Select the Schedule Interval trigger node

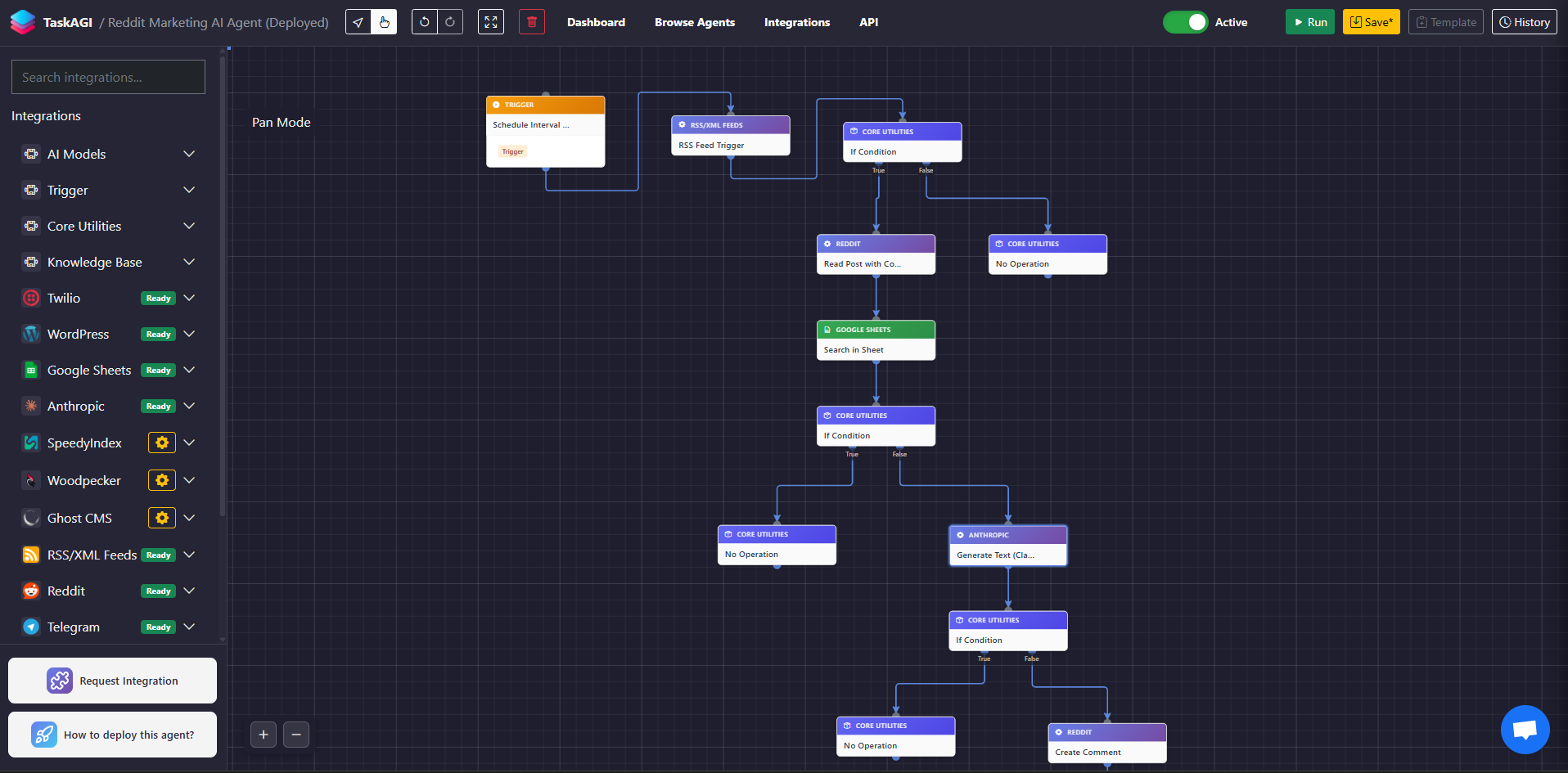(546, 132)
